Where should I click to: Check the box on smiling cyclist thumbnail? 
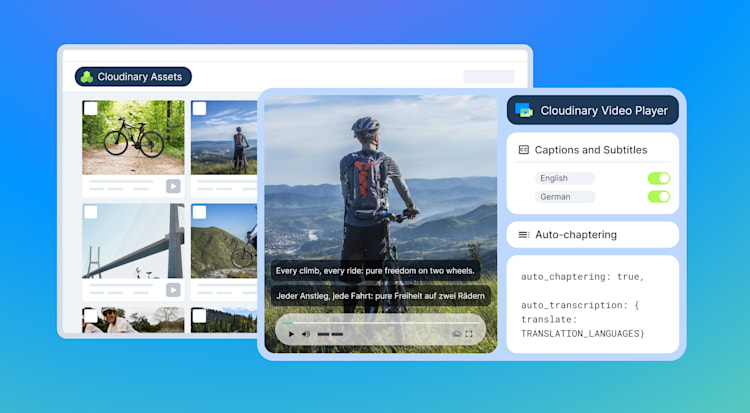90,316
